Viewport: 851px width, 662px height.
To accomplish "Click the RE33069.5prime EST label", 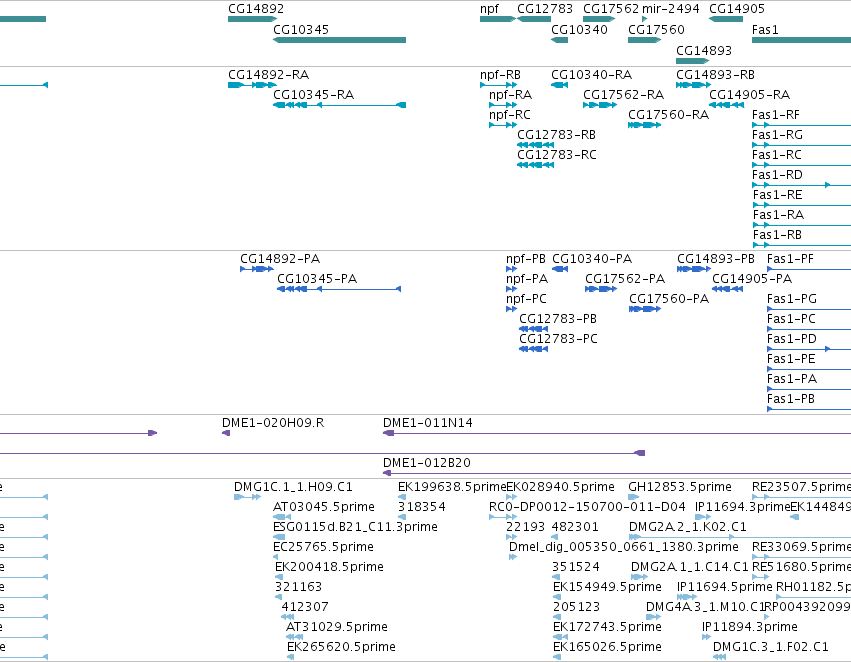I will [801, 548].
